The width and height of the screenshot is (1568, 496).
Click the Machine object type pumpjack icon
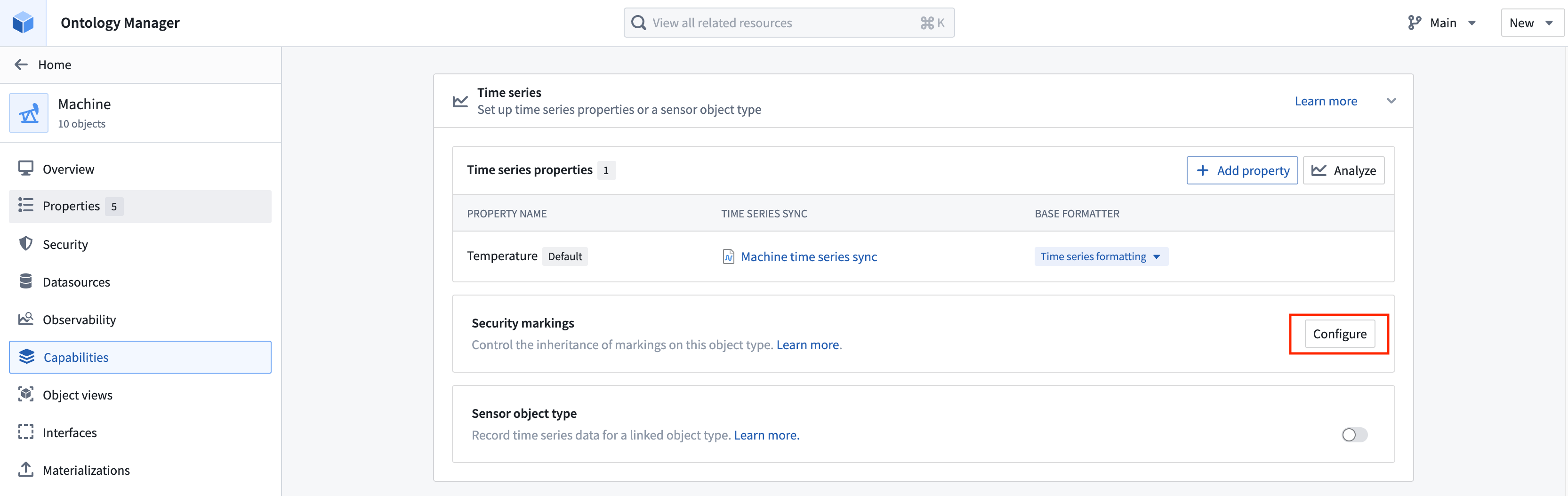[x=28, y=112]
